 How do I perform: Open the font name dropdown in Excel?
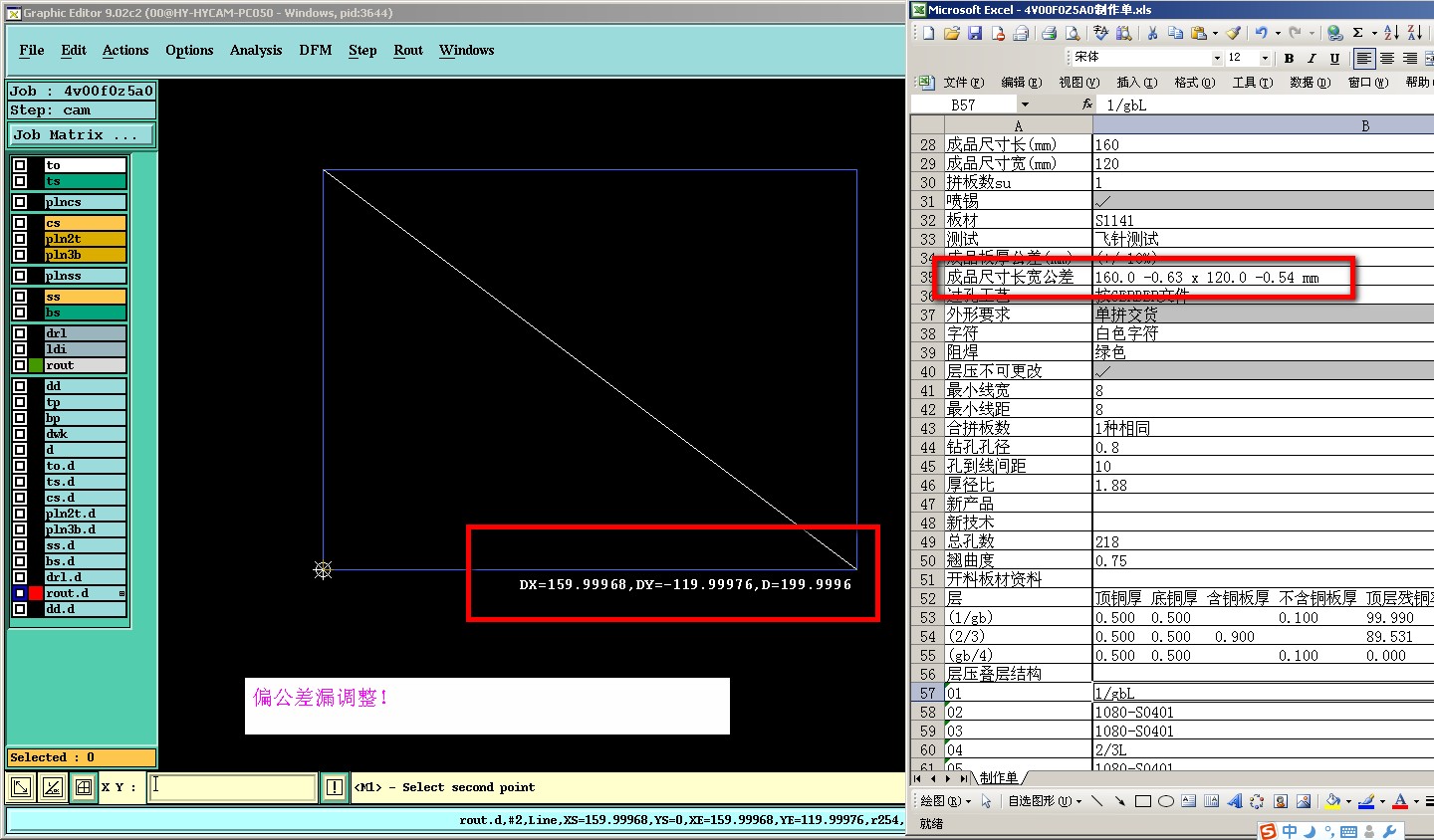(1216, 59)
